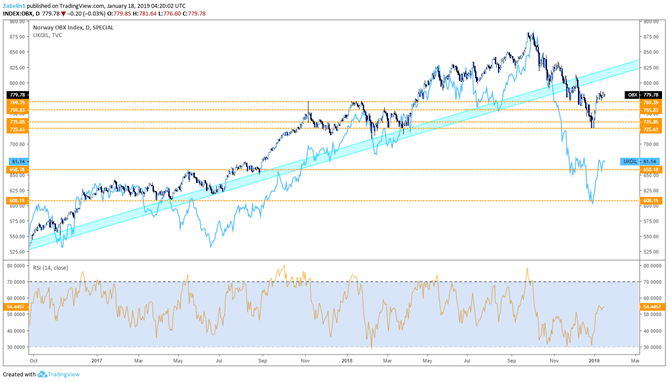
Task: Select the right-side orange 769.35 level label
Action: pyautogui.click(x=651, y=103)
